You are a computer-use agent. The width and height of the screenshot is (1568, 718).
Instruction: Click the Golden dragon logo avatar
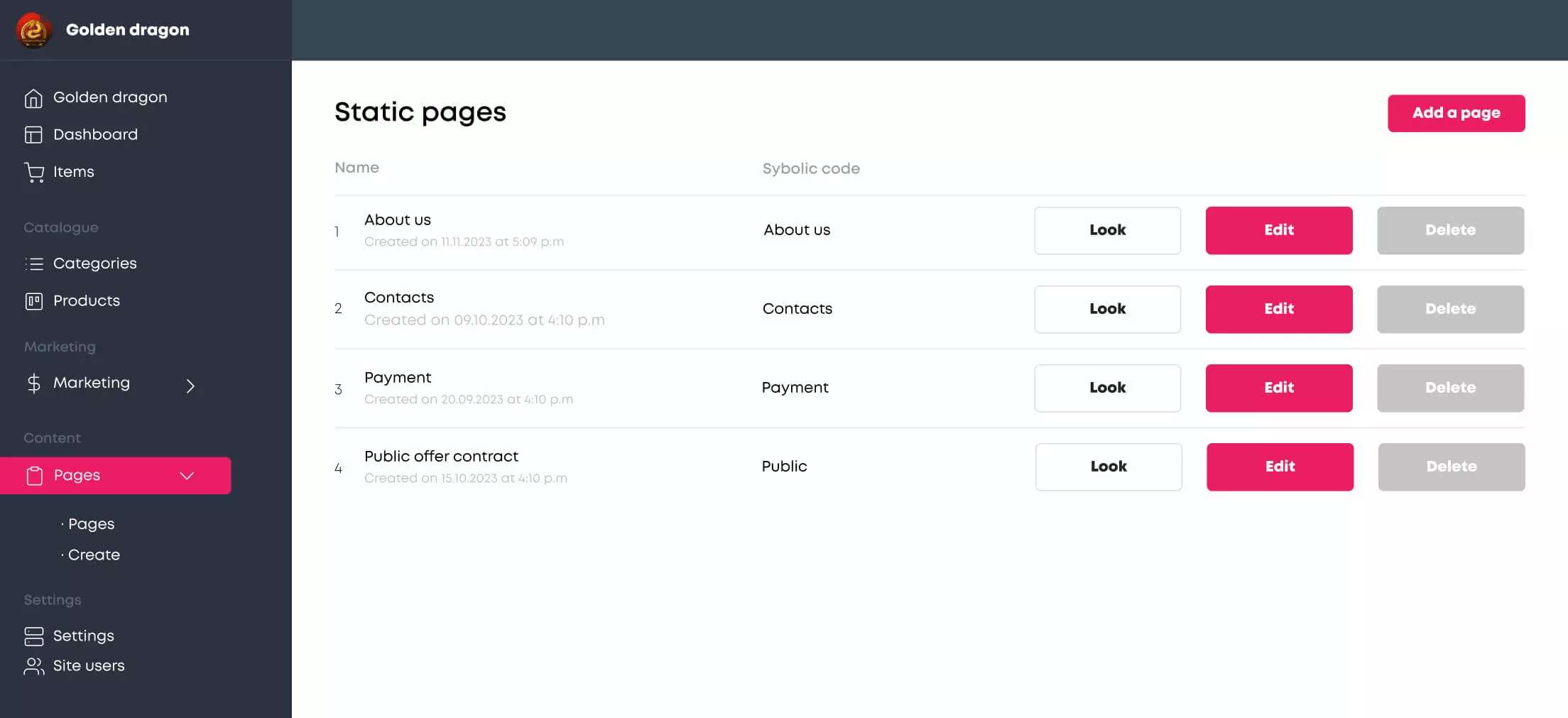33,30
